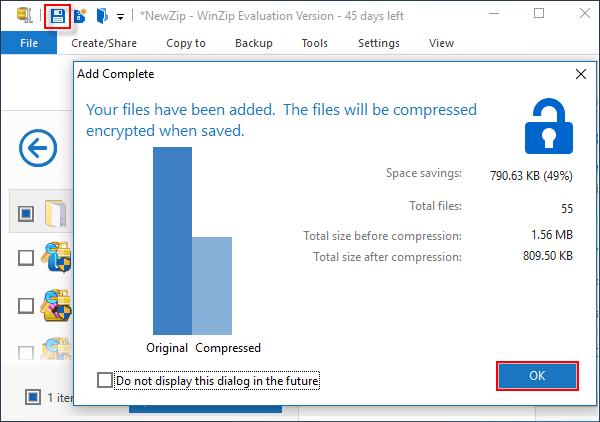Screen dimensions: 600x422
Task: Open the File menu
Action: [29, 43]
